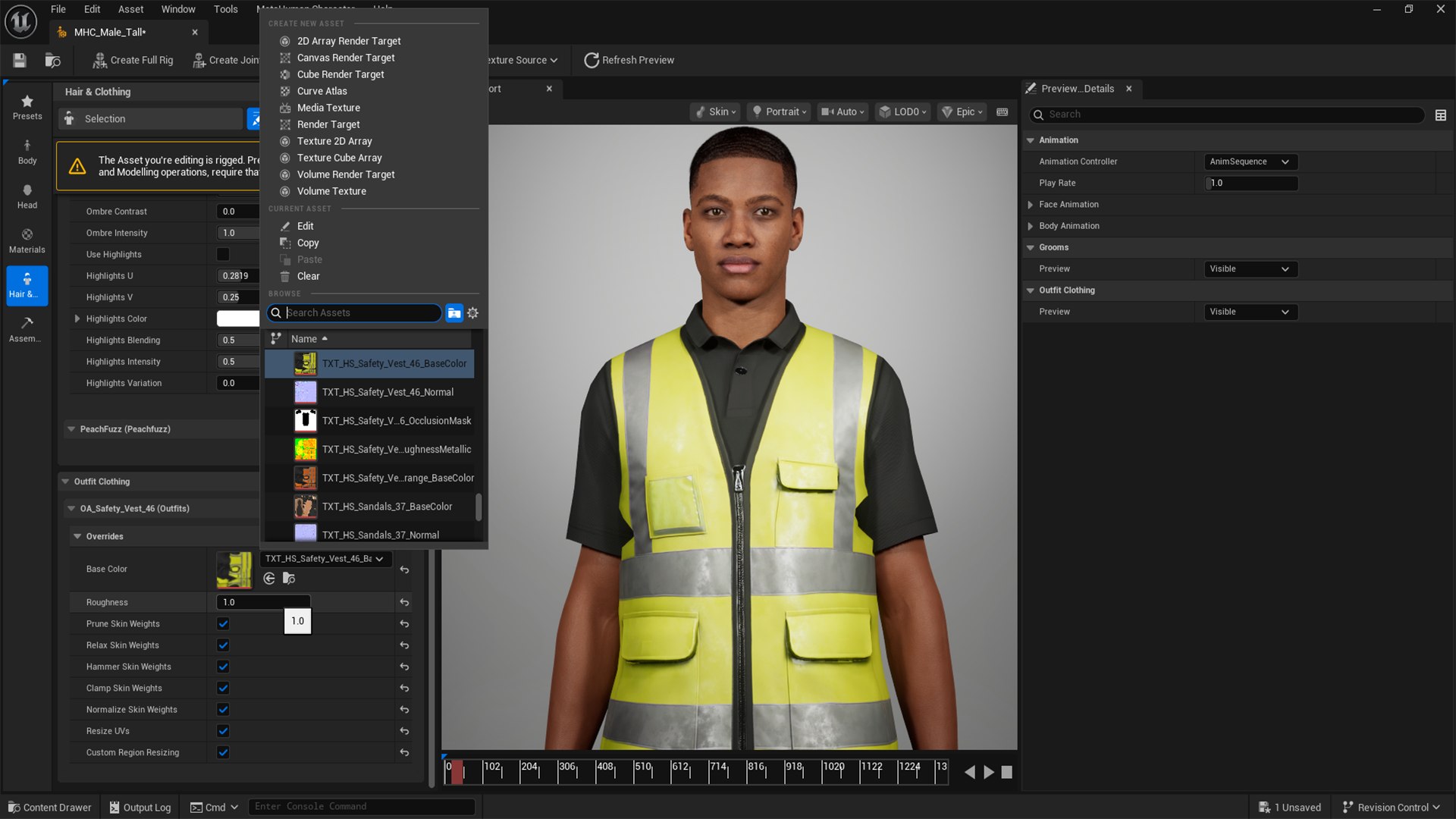Click the Enter Console Command field
The height and width of the screenshot is (819, 1456).
[362, 807]
